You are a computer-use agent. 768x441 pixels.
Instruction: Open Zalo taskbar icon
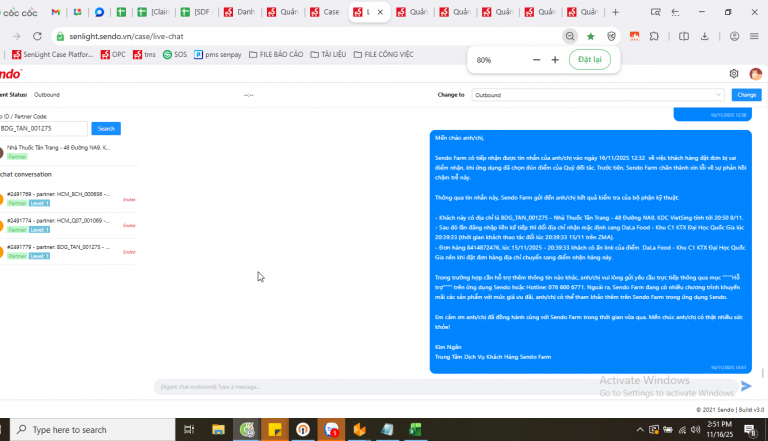pyautogui.click(x=332, y=430)
